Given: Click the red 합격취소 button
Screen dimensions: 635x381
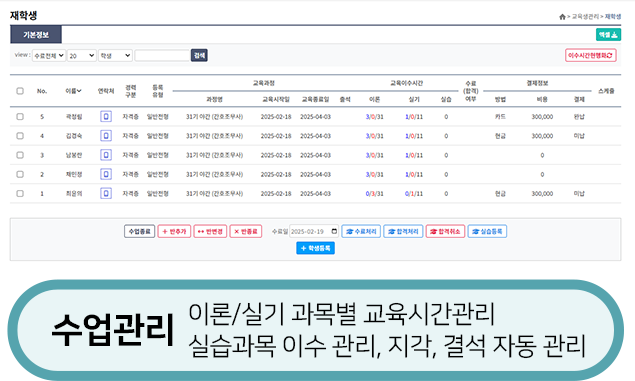Looking at the screenshot, I should pos(445,231).
